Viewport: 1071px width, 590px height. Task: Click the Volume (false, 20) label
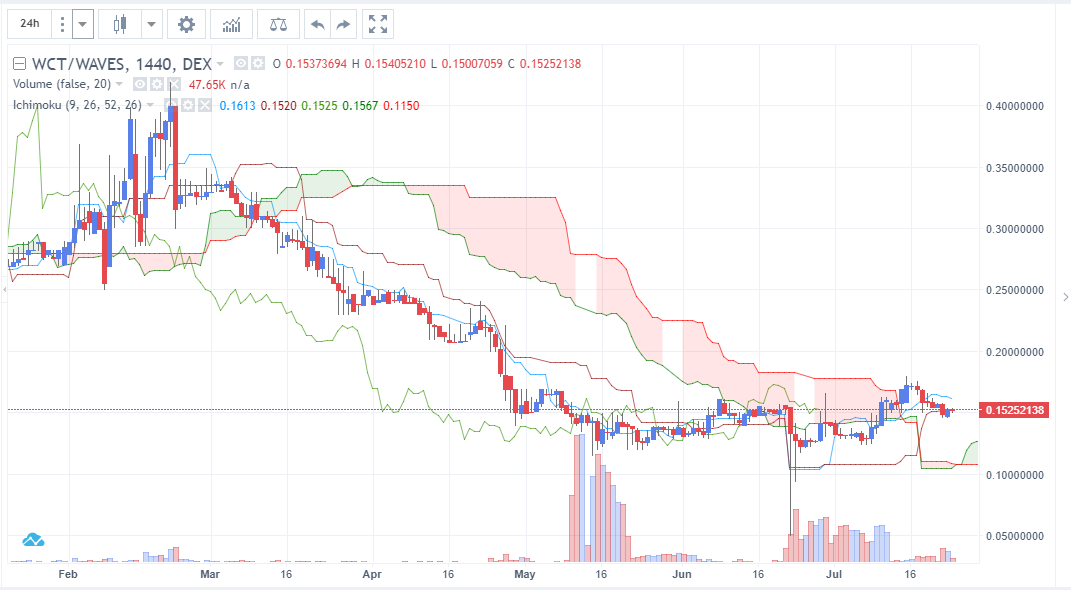tap(61, 84)
